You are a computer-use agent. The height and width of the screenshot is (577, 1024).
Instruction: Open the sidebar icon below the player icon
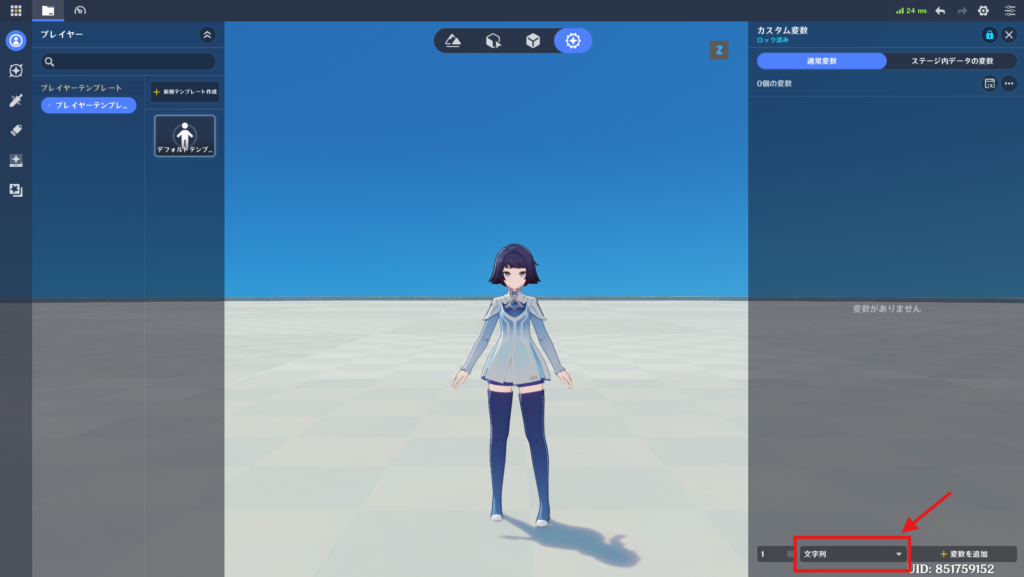click(x=16, y=70)
